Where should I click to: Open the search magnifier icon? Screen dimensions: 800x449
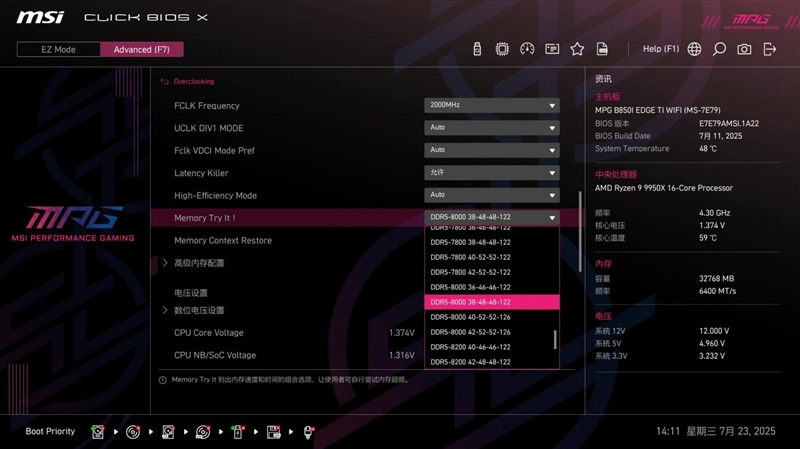719,49
